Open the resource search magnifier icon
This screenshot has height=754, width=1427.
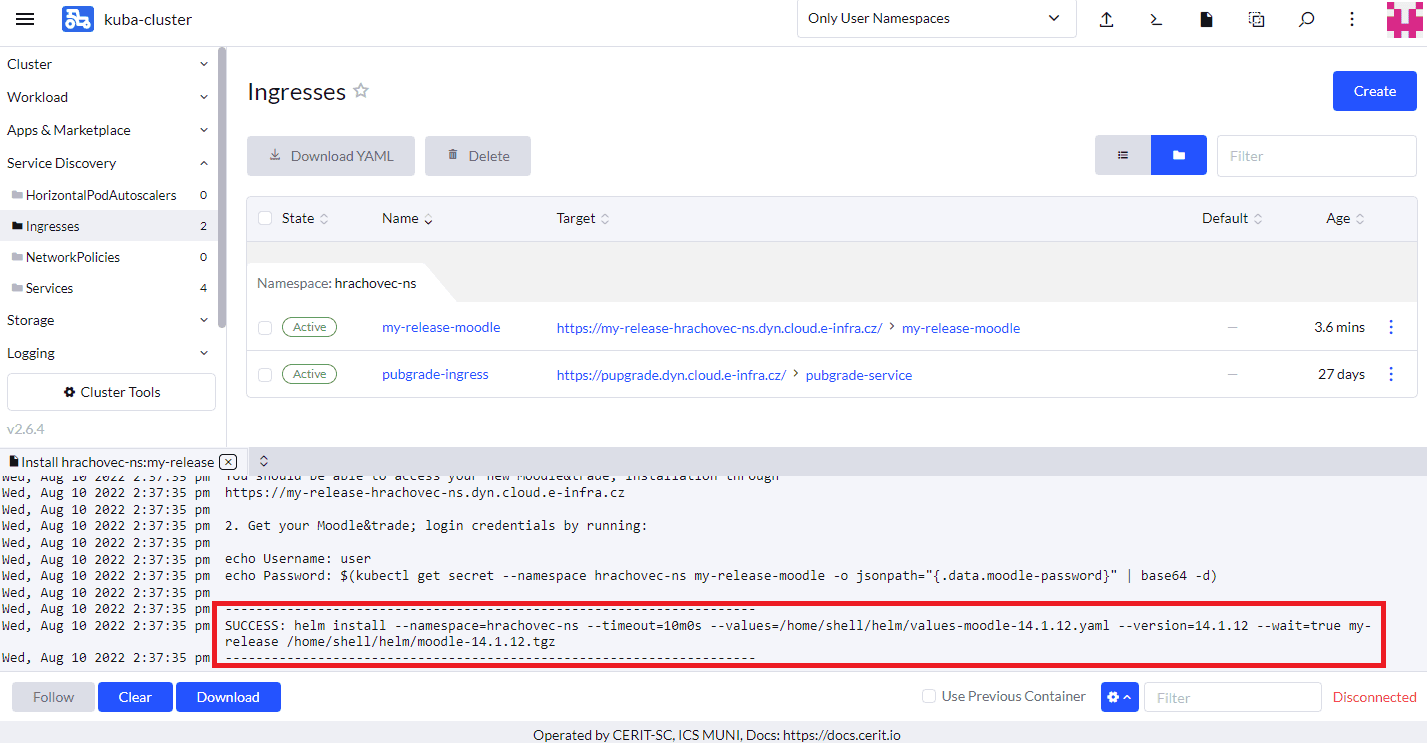click(x=1306, y=19)
